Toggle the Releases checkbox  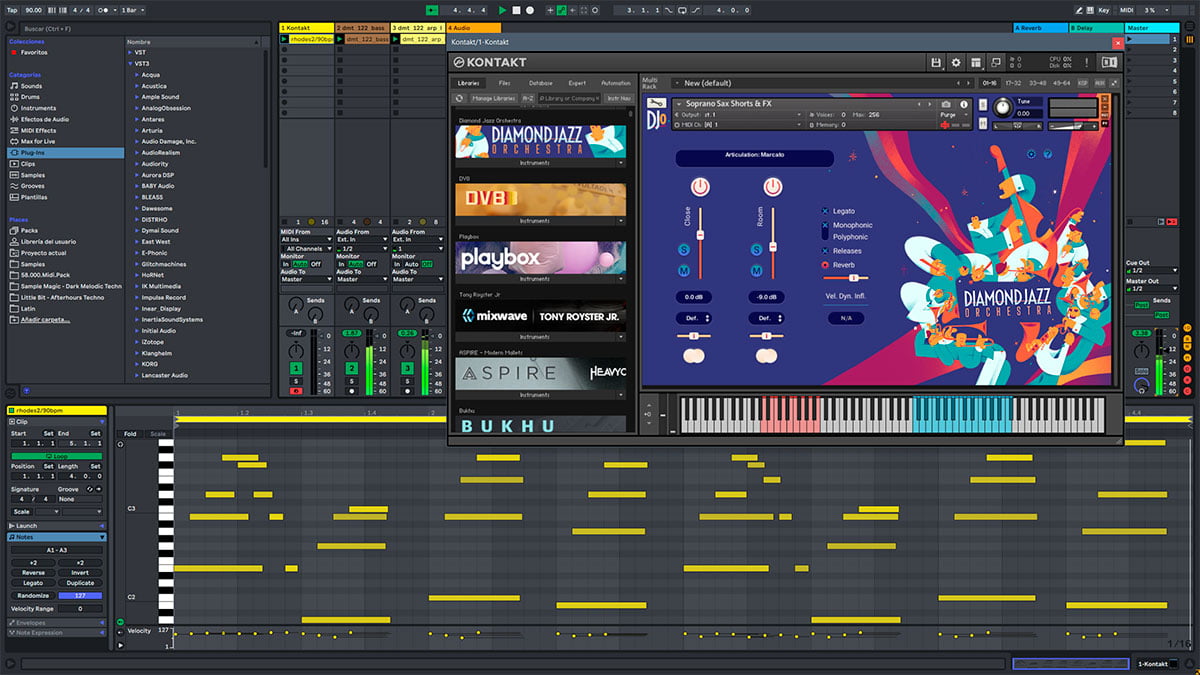825,251
